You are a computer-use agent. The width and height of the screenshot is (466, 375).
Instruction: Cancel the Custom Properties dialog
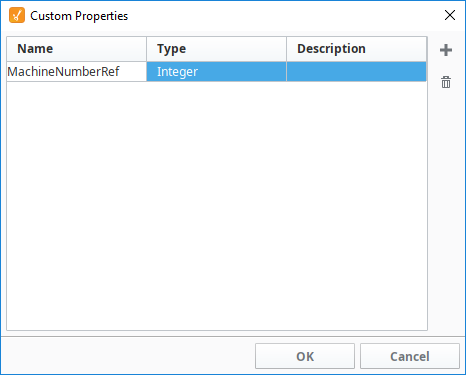pos(410,356)
